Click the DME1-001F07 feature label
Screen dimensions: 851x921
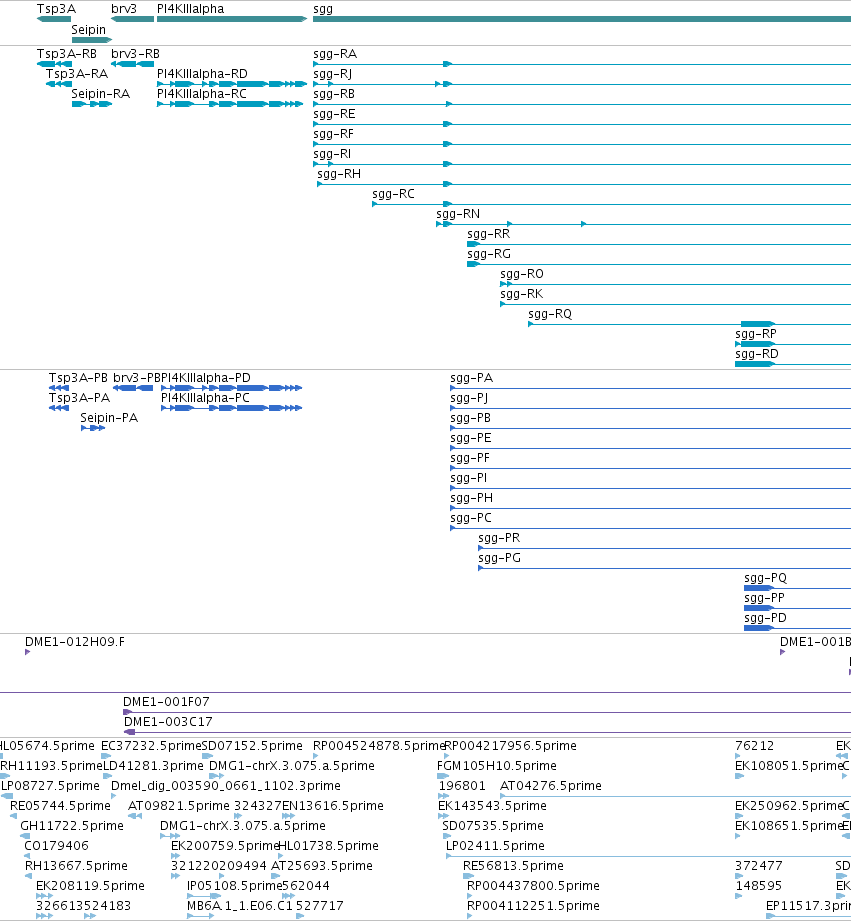pyautogui.click(x=166, y=701)
